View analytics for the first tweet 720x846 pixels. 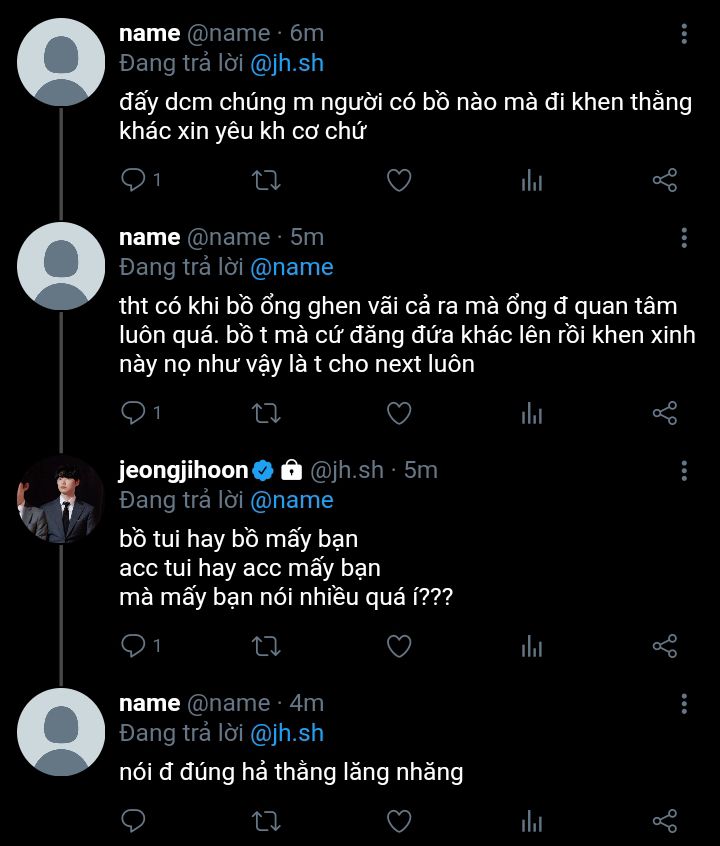[532, 181]
